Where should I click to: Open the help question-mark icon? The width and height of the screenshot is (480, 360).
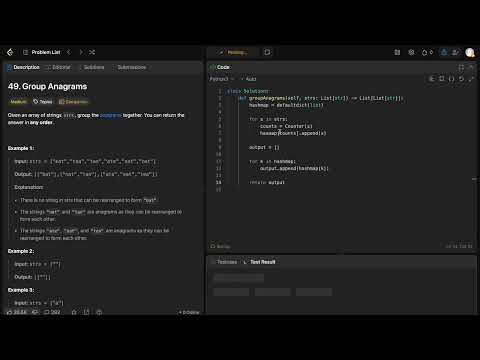99,312
